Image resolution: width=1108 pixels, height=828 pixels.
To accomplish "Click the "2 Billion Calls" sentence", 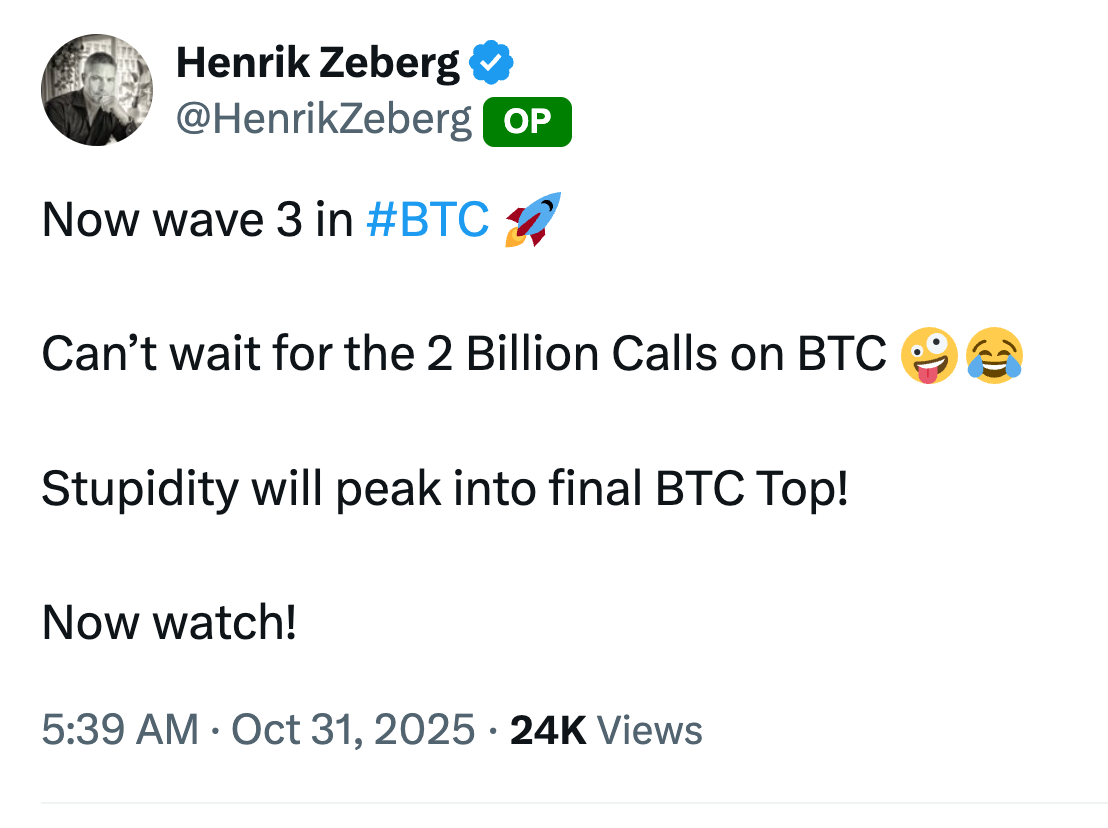I will [x=560, y=355].
